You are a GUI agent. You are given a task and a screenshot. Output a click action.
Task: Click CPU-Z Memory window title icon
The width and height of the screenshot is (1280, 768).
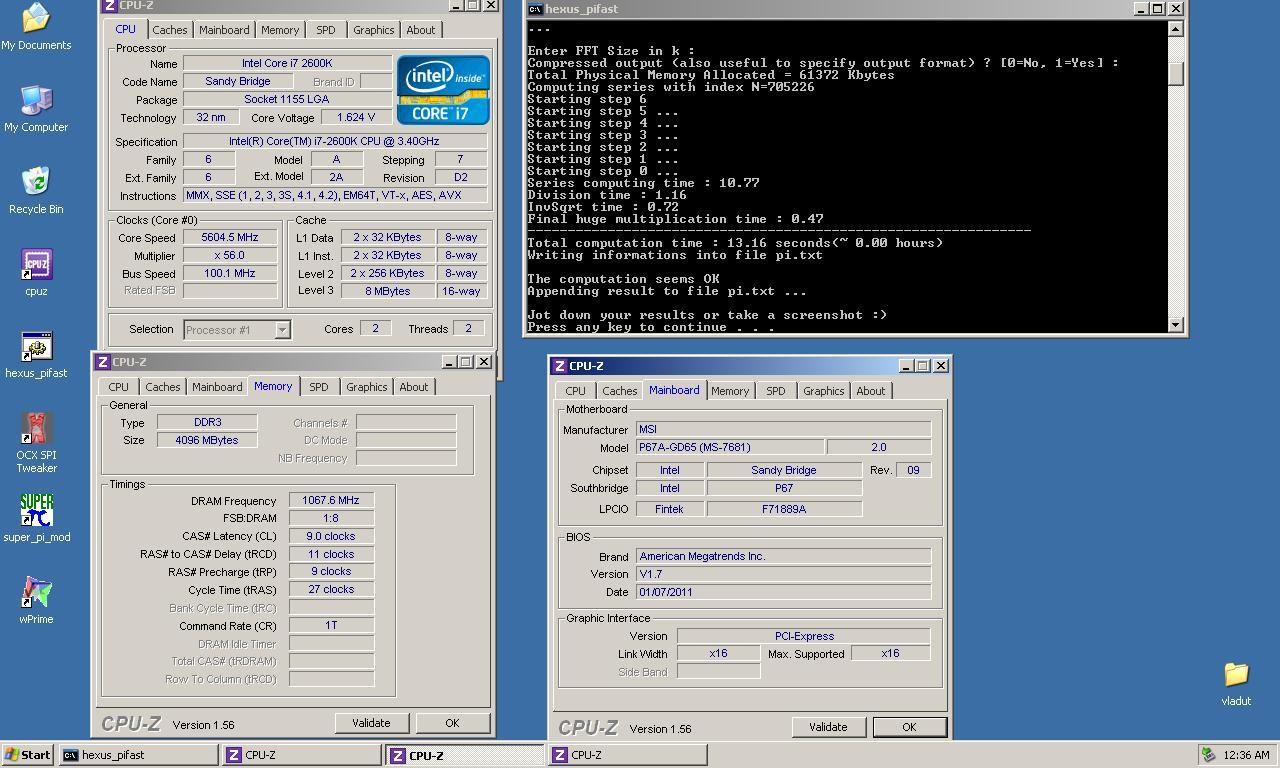point(102,362)
